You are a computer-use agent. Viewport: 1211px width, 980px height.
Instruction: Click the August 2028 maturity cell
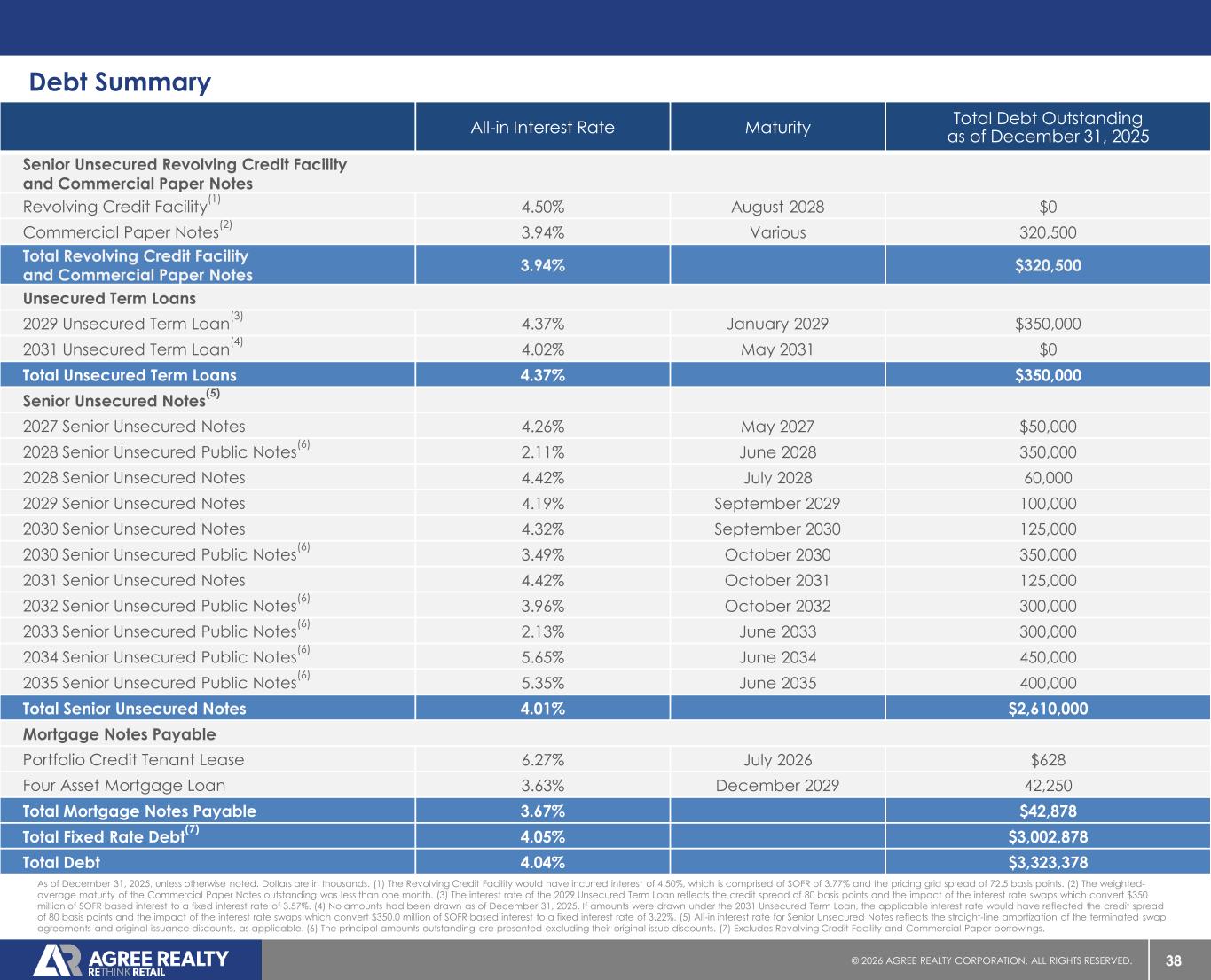point(777,208)
